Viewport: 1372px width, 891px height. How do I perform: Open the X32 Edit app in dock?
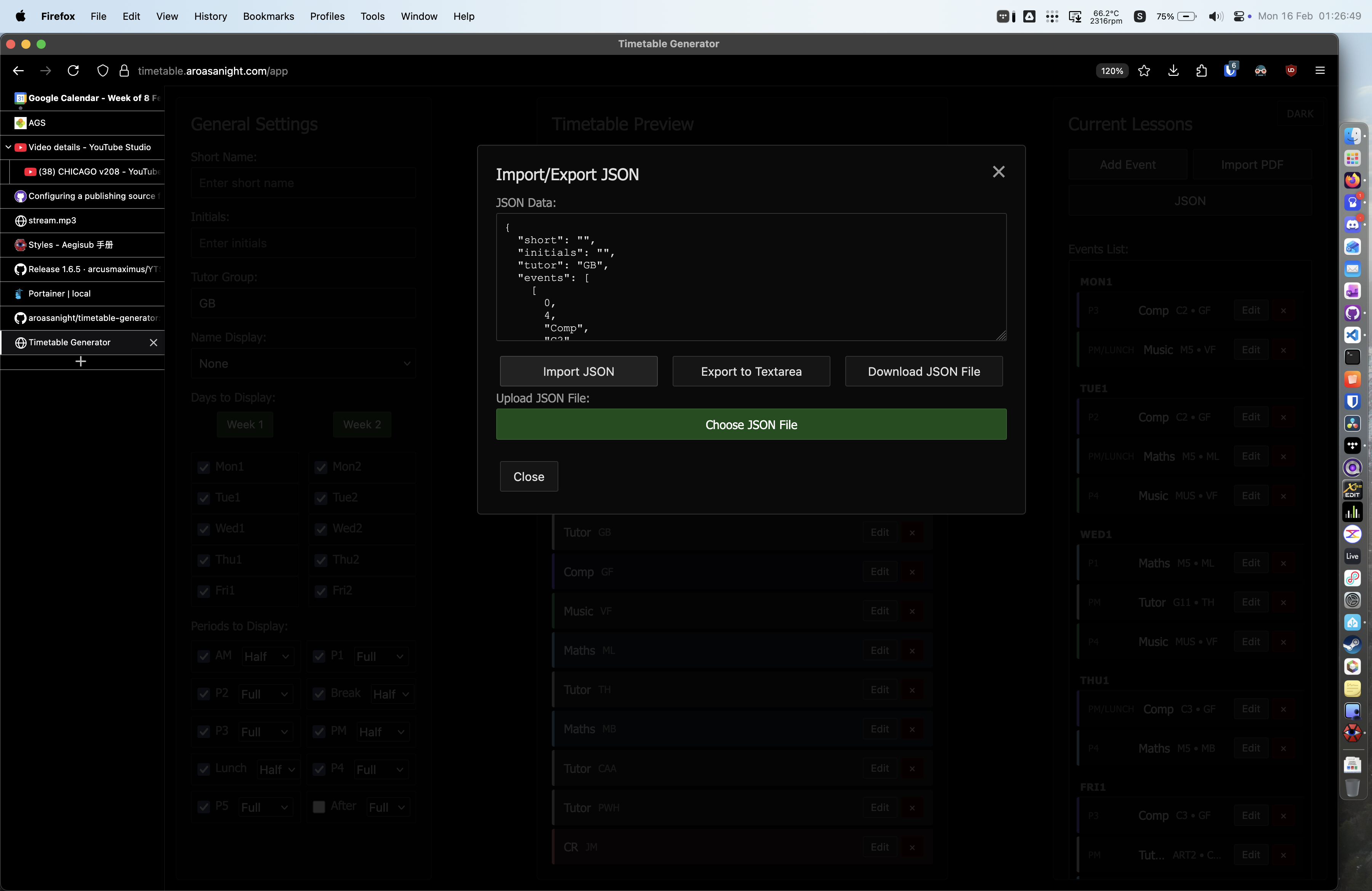(1353, 490)
